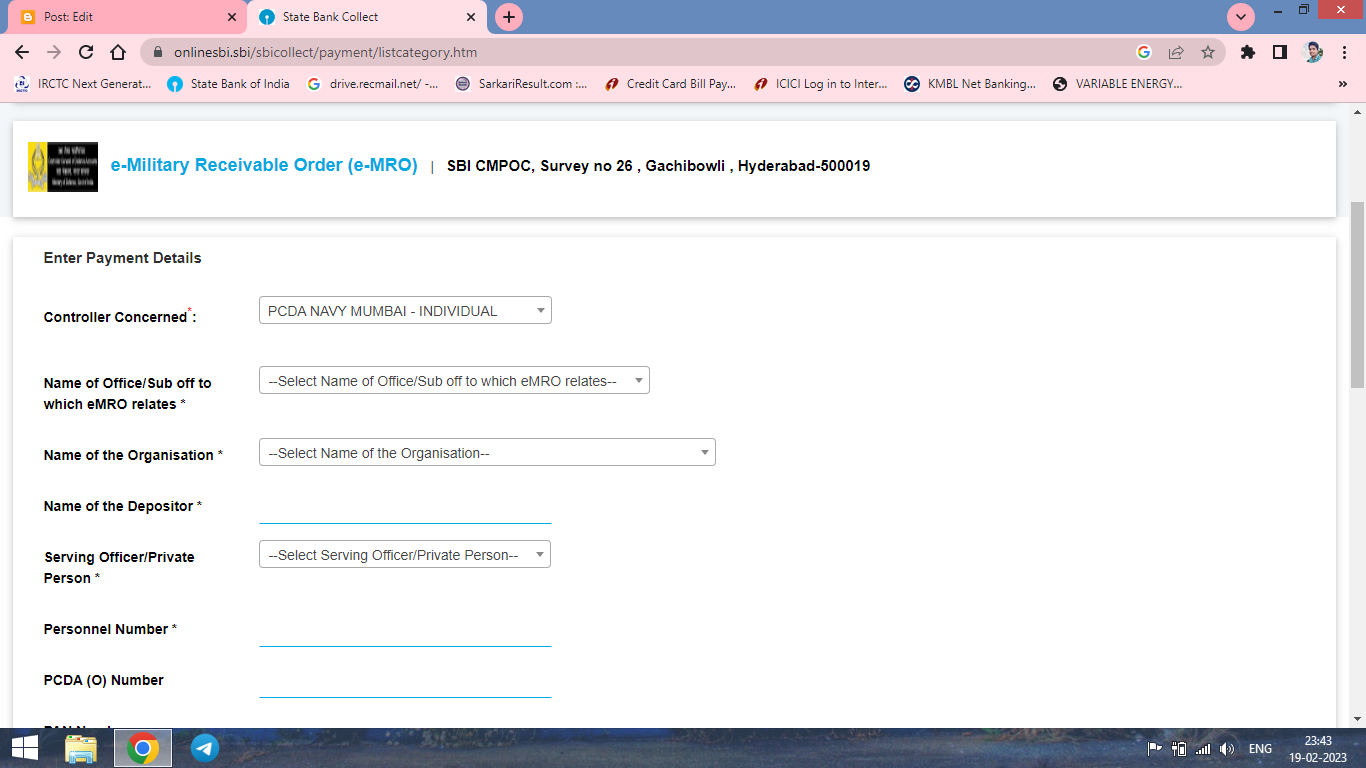Go back to the previous page
The width and height of the screenshot is (1366, 768).
point(22,52)
